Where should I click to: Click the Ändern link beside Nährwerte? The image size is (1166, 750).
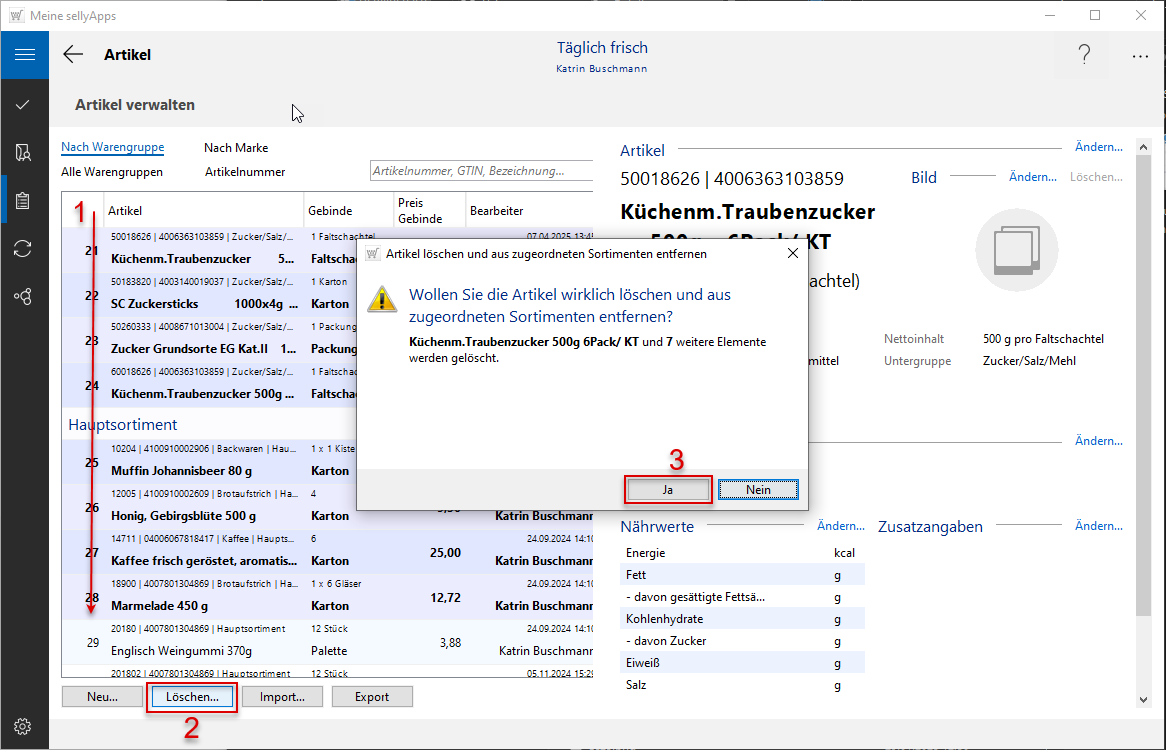(840, 526)
